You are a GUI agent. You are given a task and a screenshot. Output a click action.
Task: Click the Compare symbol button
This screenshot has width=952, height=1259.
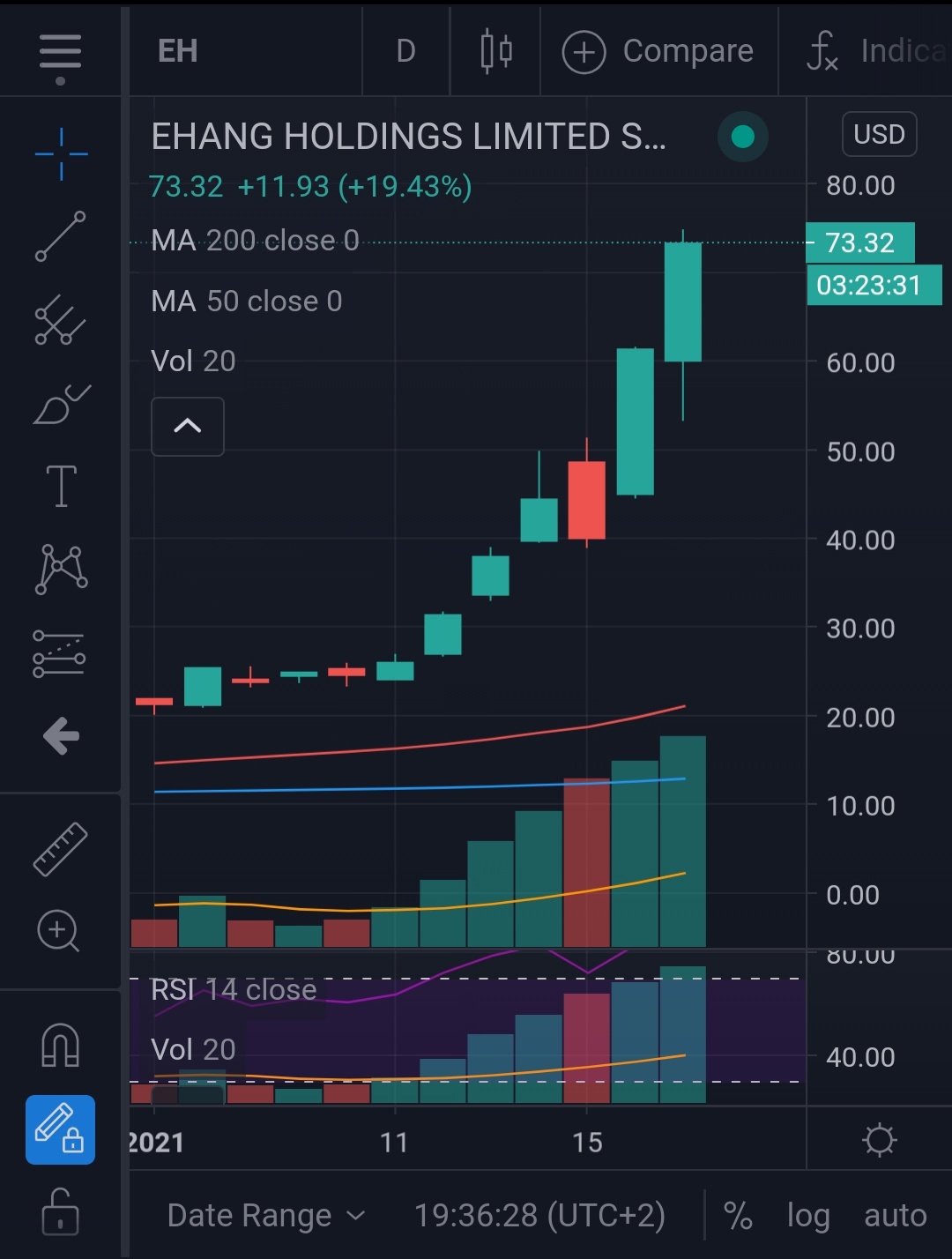[658, 51]
